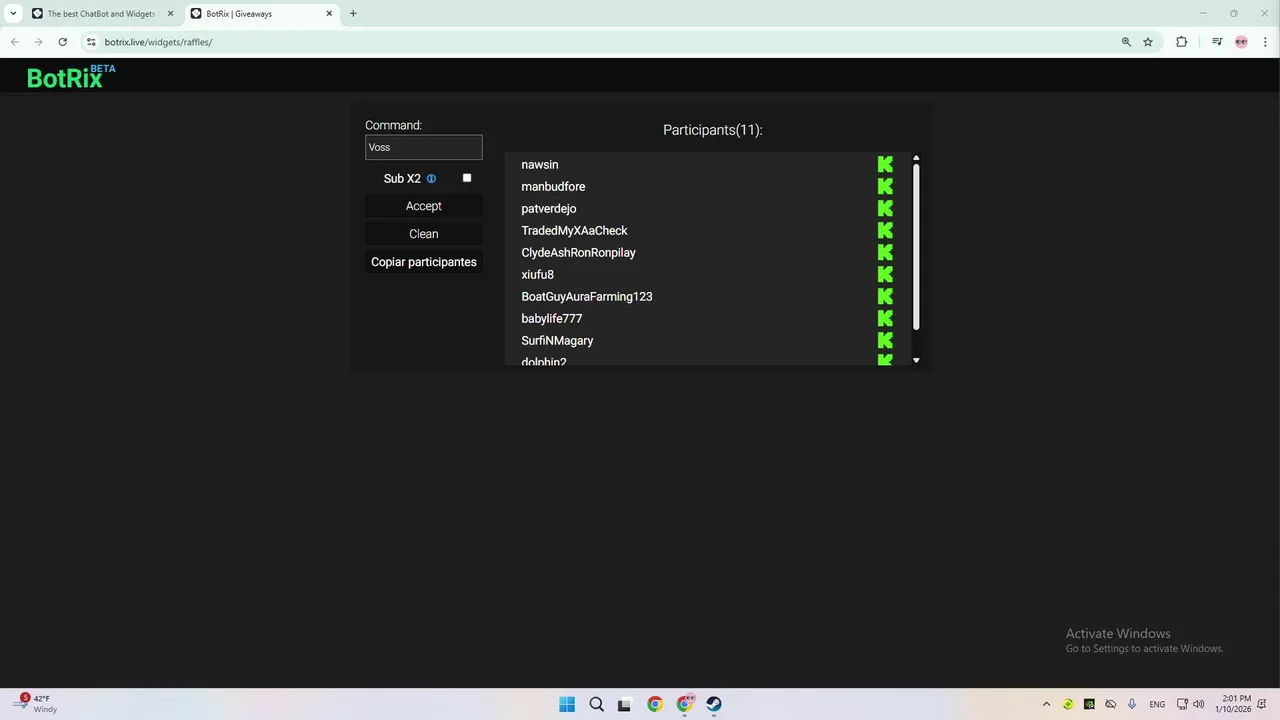Open the Windows Start button

[567, 704]
